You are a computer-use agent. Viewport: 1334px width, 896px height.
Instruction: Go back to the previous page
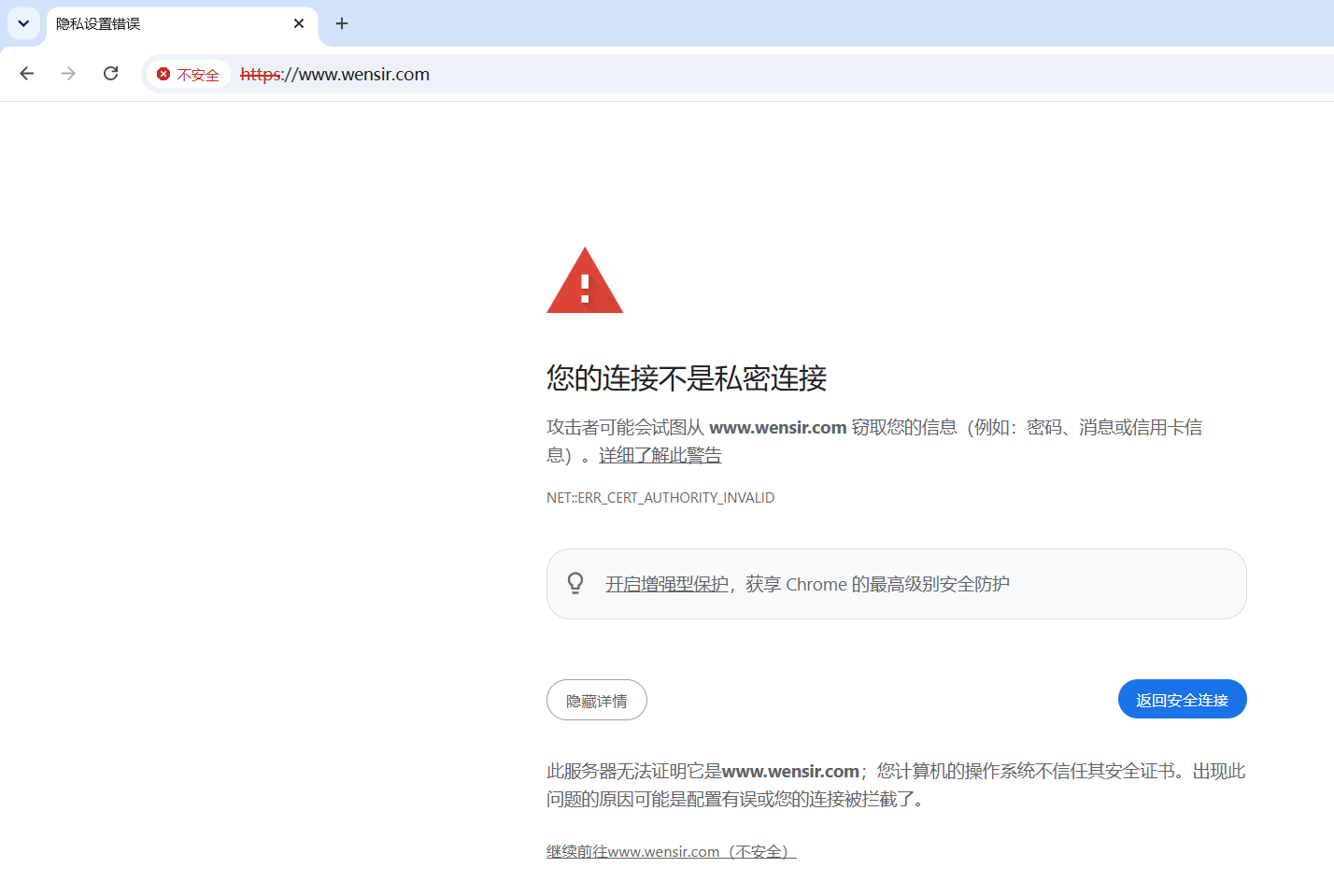point(27,74)
